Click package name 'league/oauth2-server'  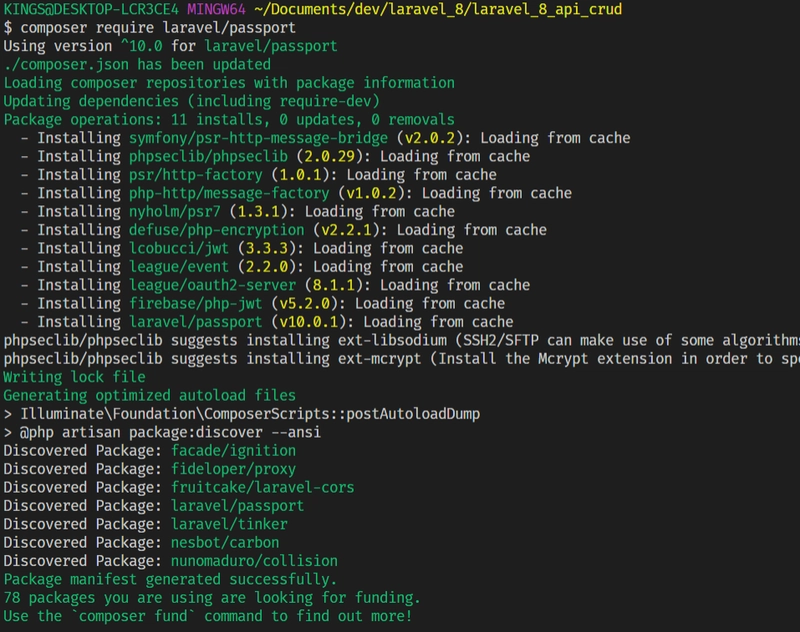(212, 285)
